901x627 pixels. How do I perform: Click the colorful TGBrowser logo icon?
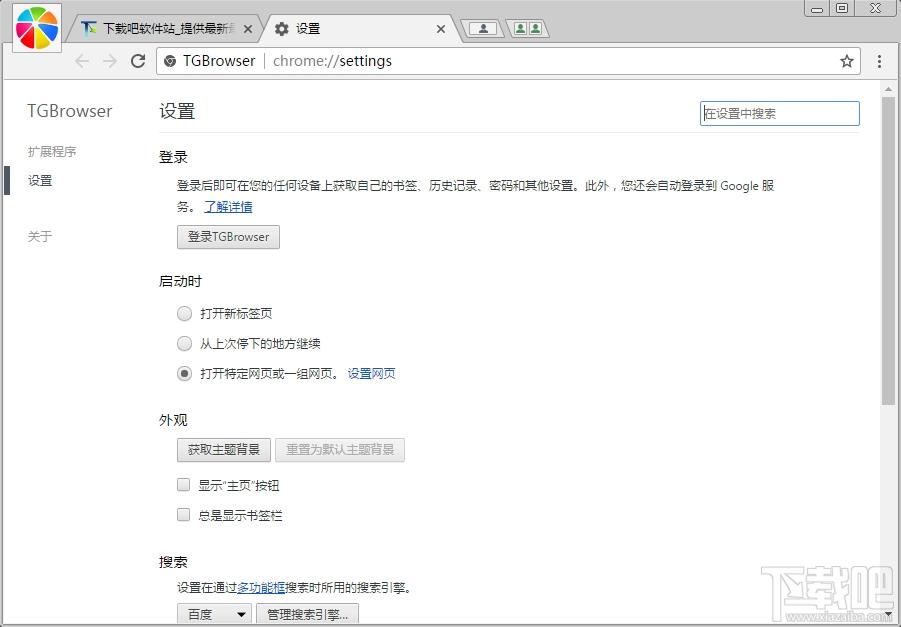pyautogui.click(x=37, y=28)
